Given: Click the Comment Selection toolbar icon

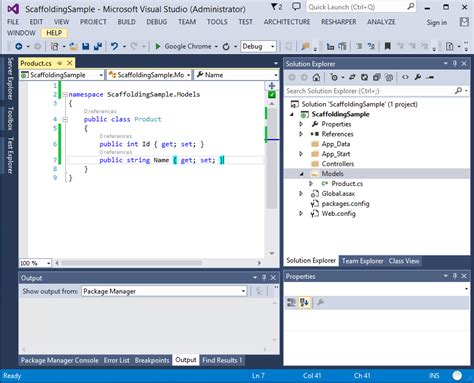Looking at the screenshot, I should point(359,46).
